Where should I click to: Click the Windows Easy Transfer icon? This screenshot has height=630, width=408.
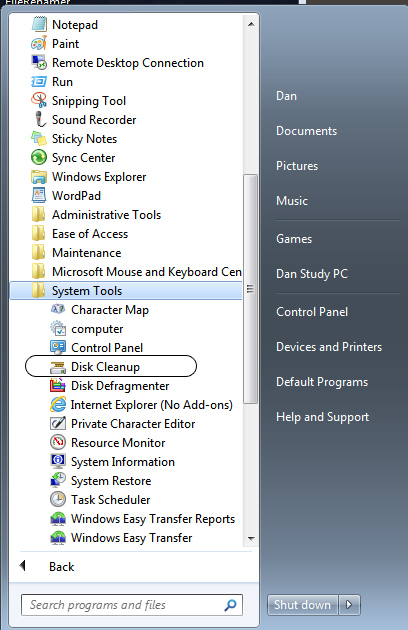tap(58, 538)
